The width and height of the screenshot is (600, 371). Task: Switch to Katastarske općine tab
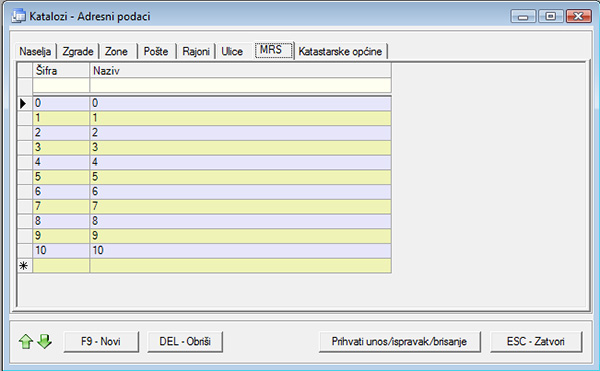coord(340,51)
